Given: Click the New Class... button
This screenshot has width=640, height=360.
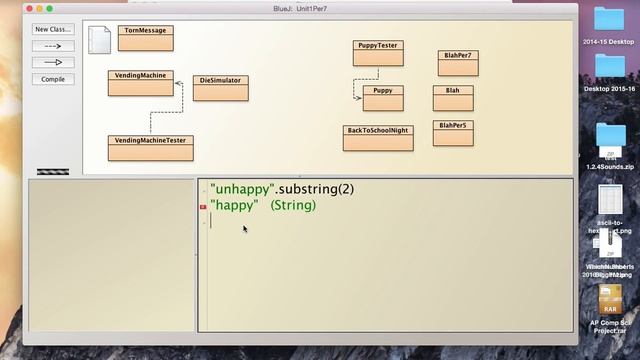Looking at the screenshot, I should point(53,29).
